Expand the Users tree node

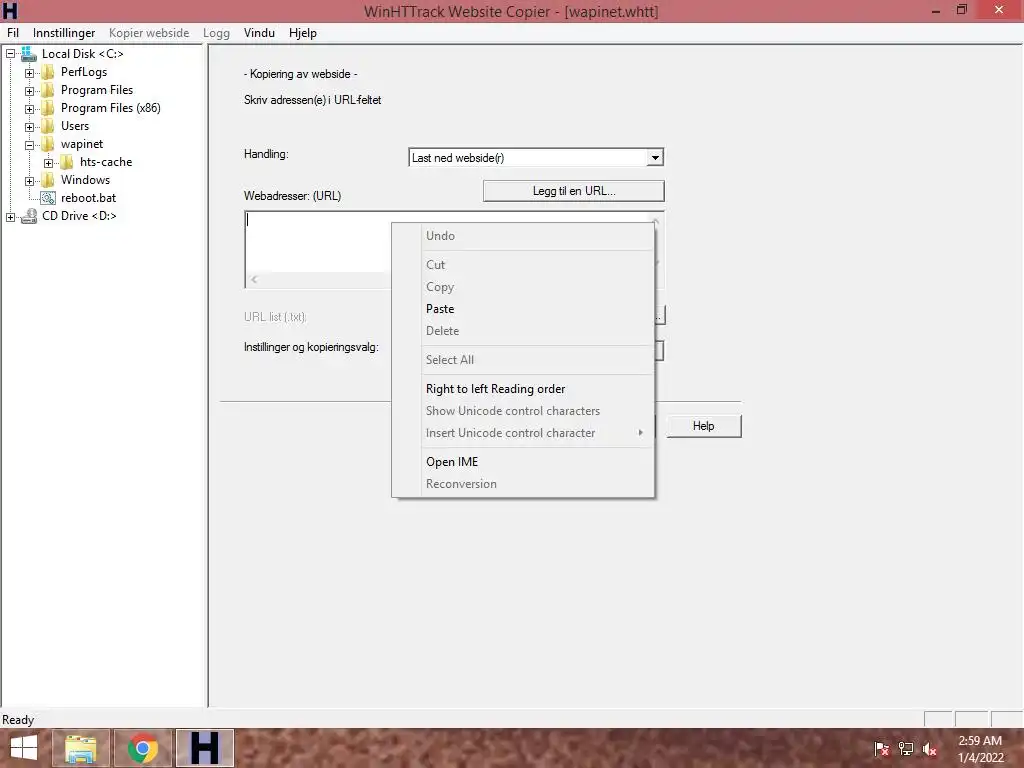pos(29,127)
